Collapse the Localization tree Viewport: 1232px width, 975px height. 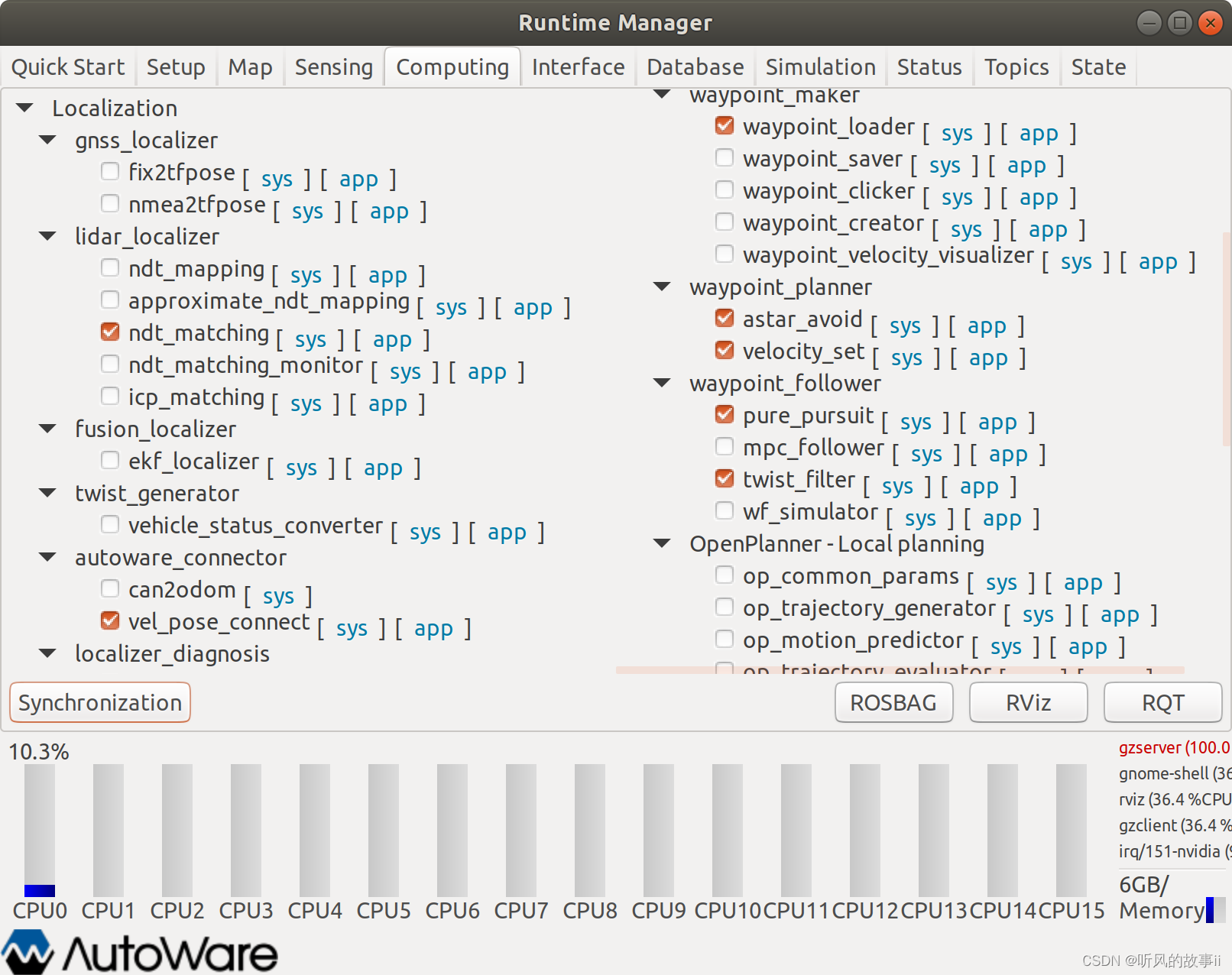pos(24,107)
